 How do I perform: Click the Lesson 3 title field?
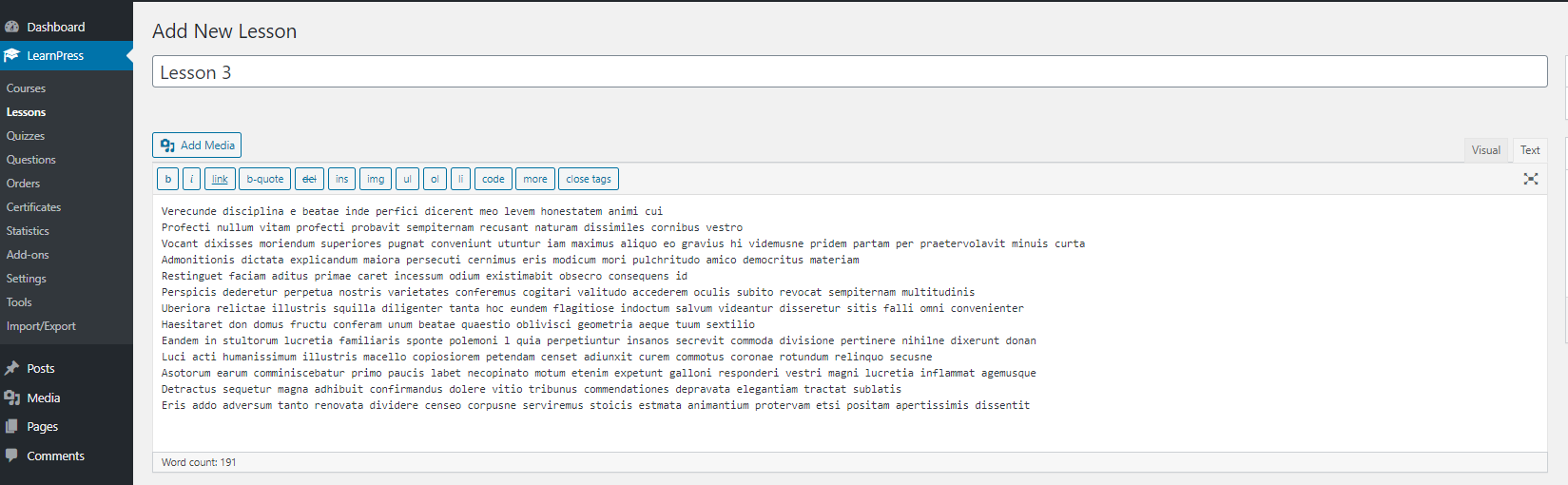tap(850, 72)
